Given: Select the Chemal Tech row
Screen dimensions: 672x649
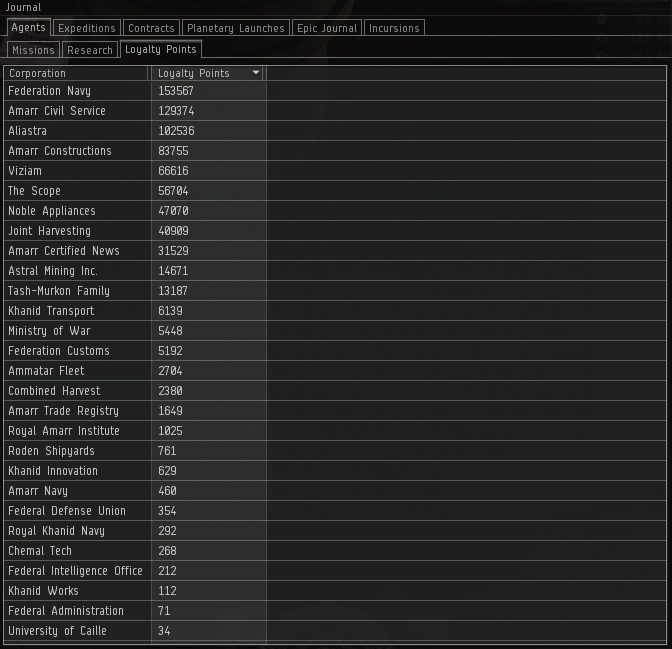Looking at the screenshot, I should (335, 551).
